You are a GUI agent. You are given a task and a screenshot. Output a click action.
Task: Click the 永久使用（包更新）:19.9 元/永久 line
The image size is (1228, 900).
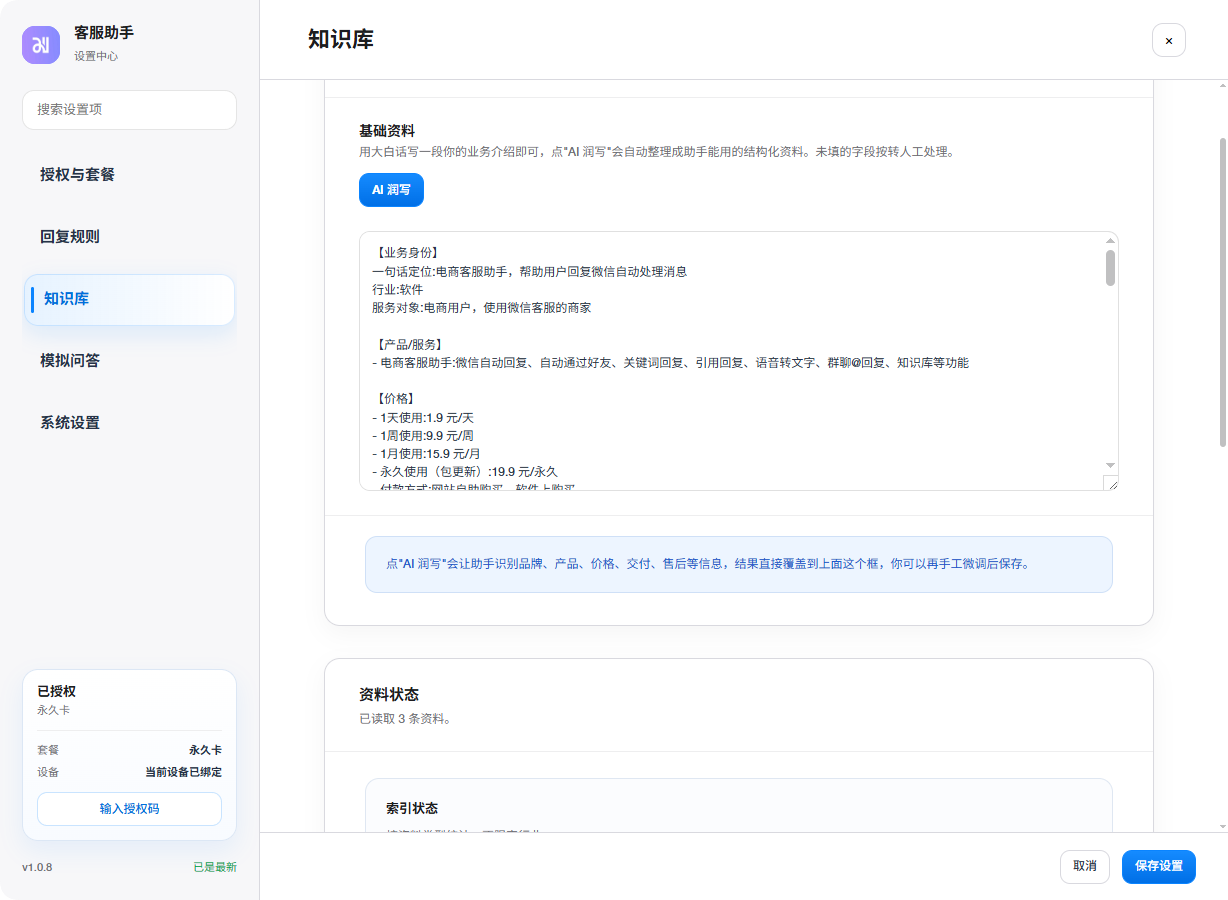[465, 471]
